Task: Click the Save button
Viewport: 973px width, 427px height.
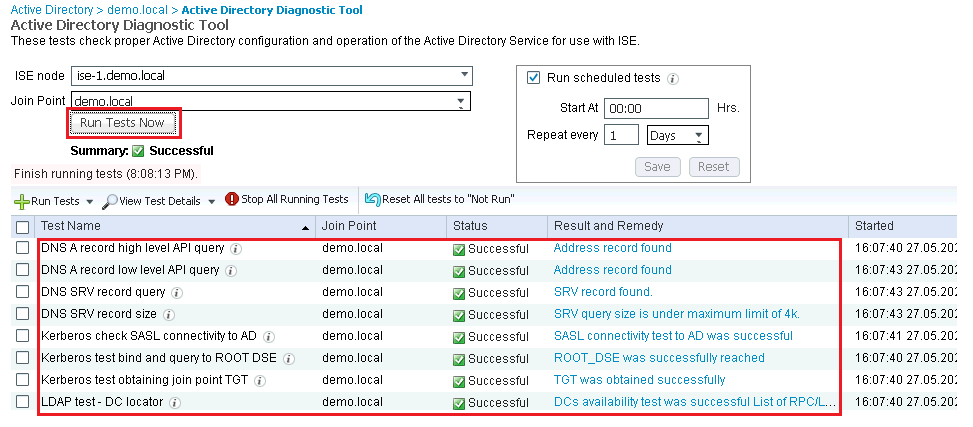Action: tap(657, 166)
